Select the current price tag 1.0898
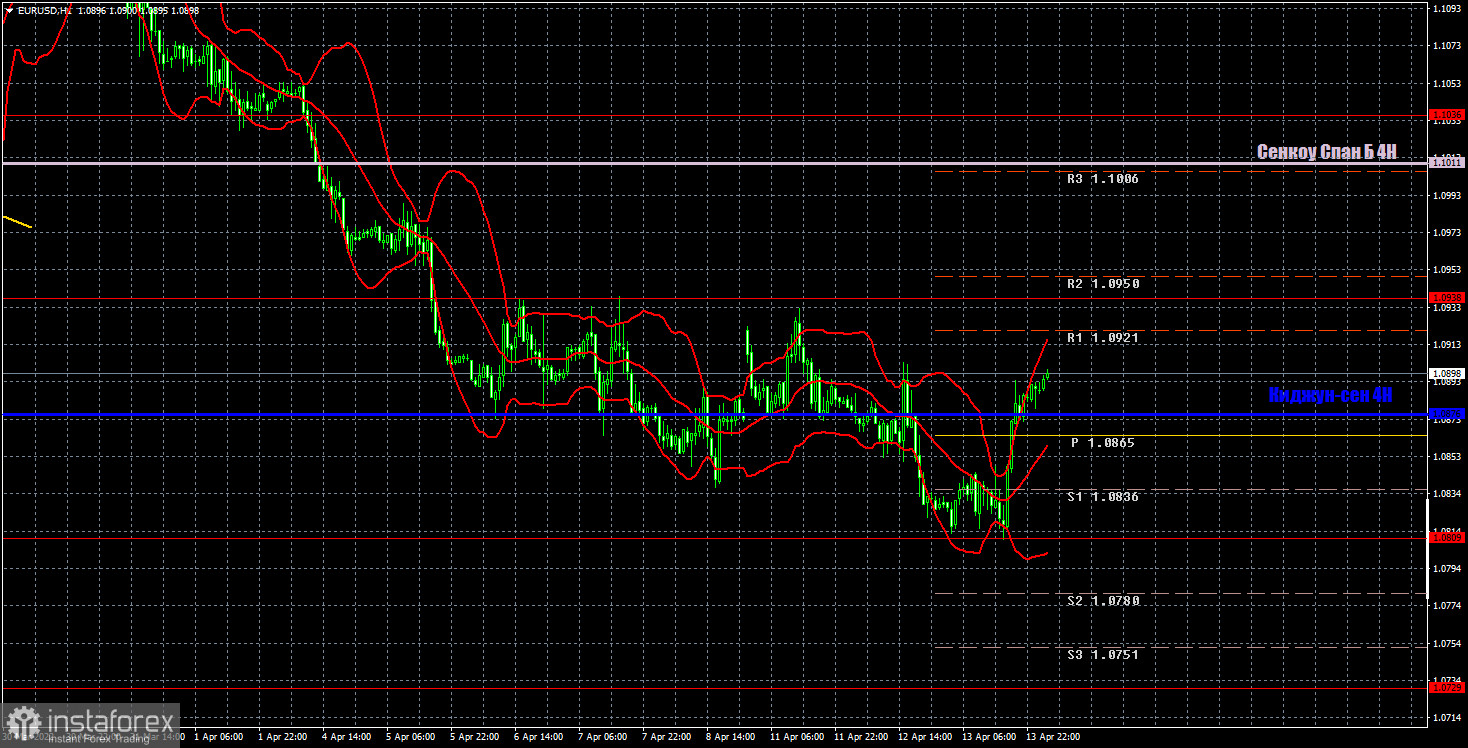 point(1447,373)
